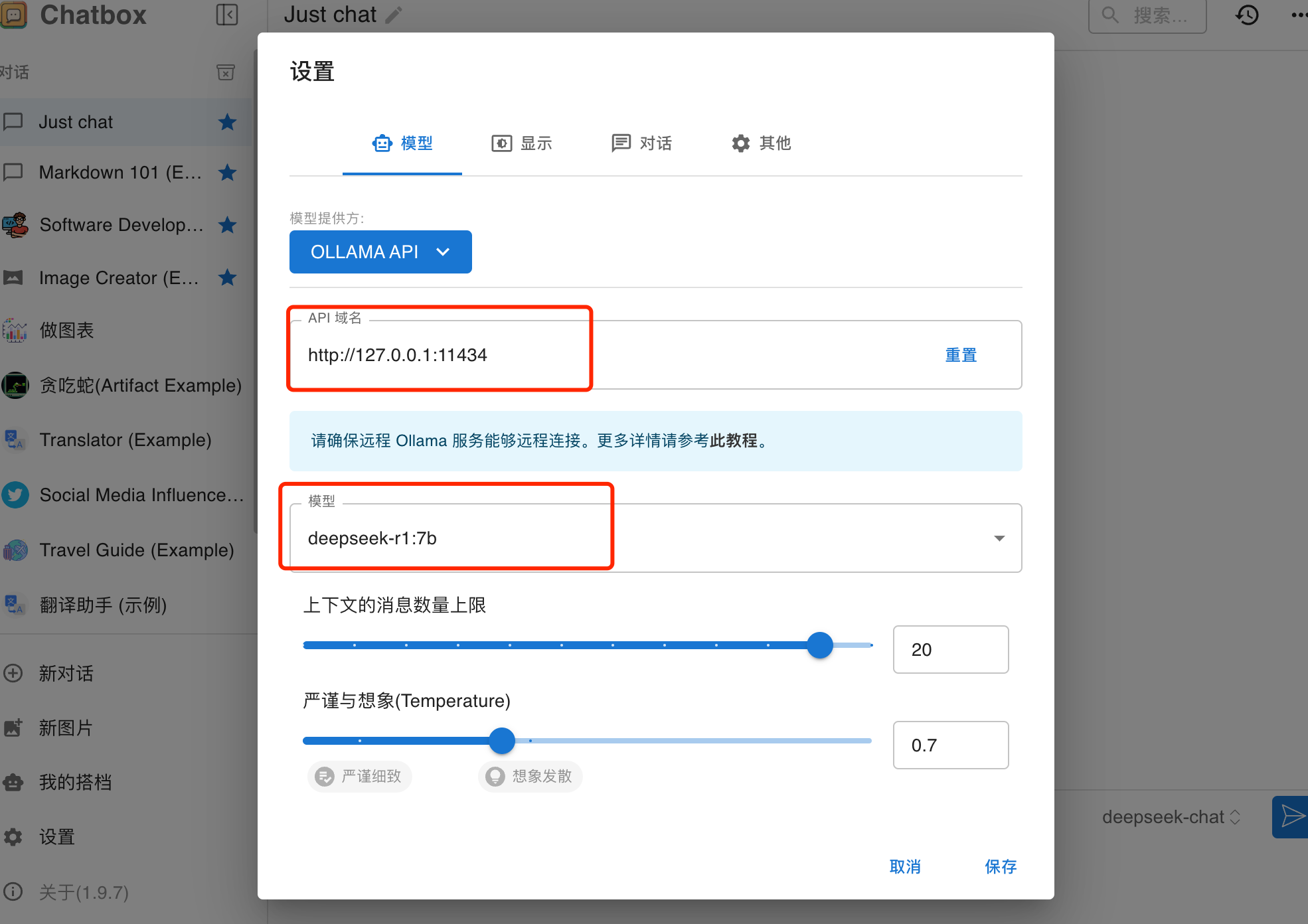Expand the deepseek-r1:7b model dropdown
The height and width of the screenshot is (924, 1308).
[999, 538]
